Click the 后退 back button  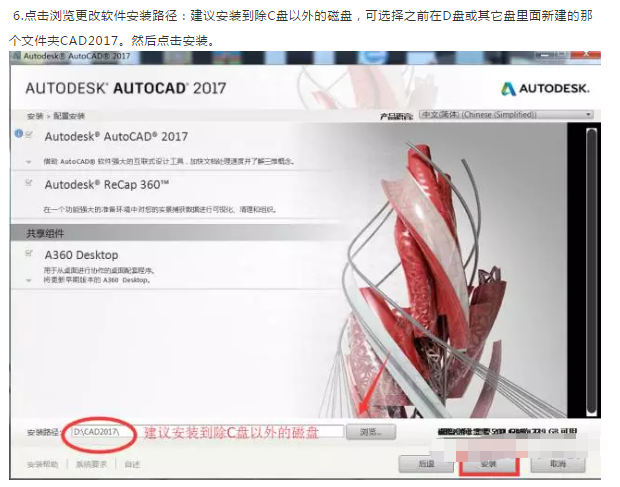426,463
